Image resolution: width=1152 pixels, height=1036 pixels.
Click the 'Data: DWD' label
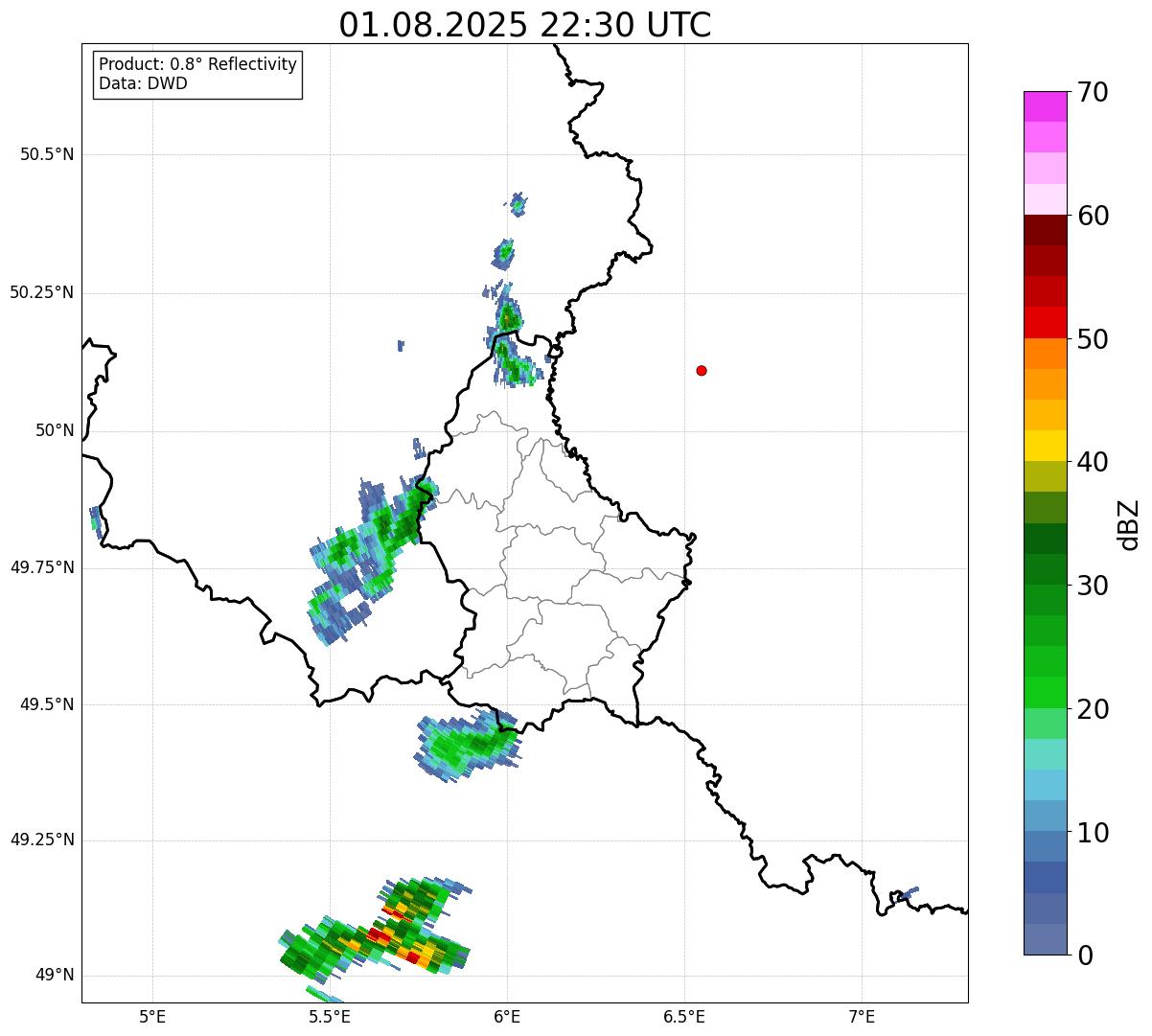143,83
